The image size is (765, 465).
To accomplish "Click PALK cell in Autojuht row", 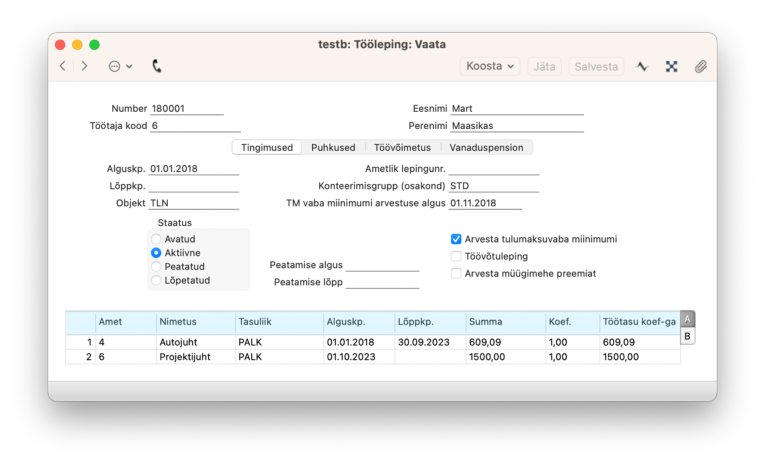I will coord(279,342).
